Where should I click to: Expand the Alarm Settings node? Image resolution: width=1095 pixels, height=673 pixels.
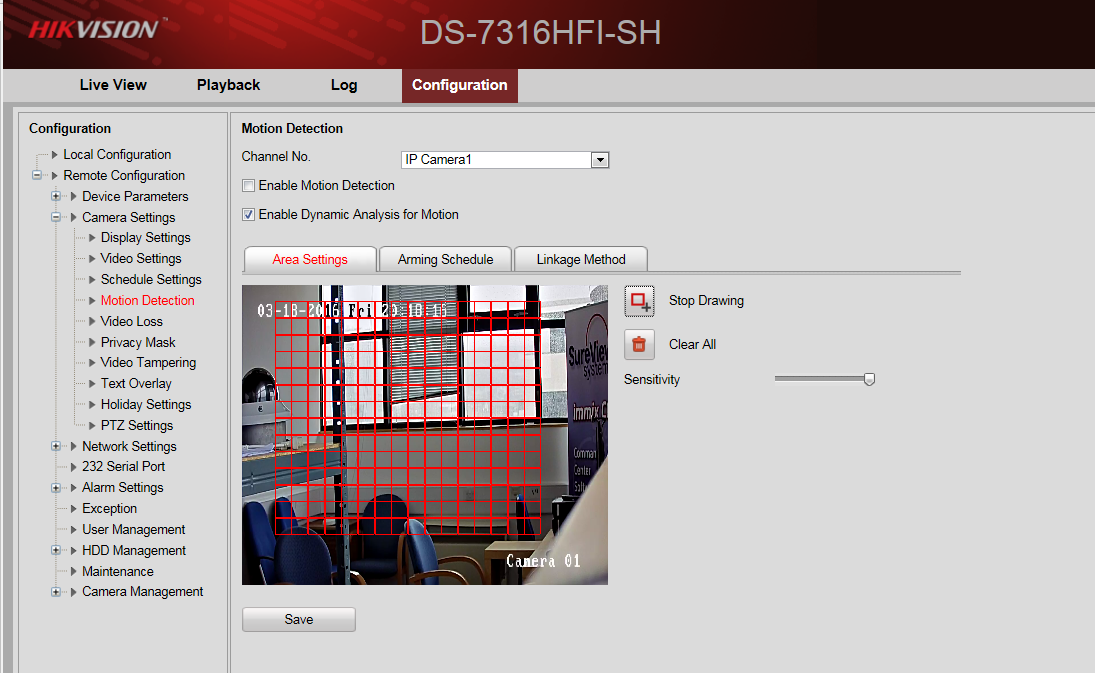[56, 488]
